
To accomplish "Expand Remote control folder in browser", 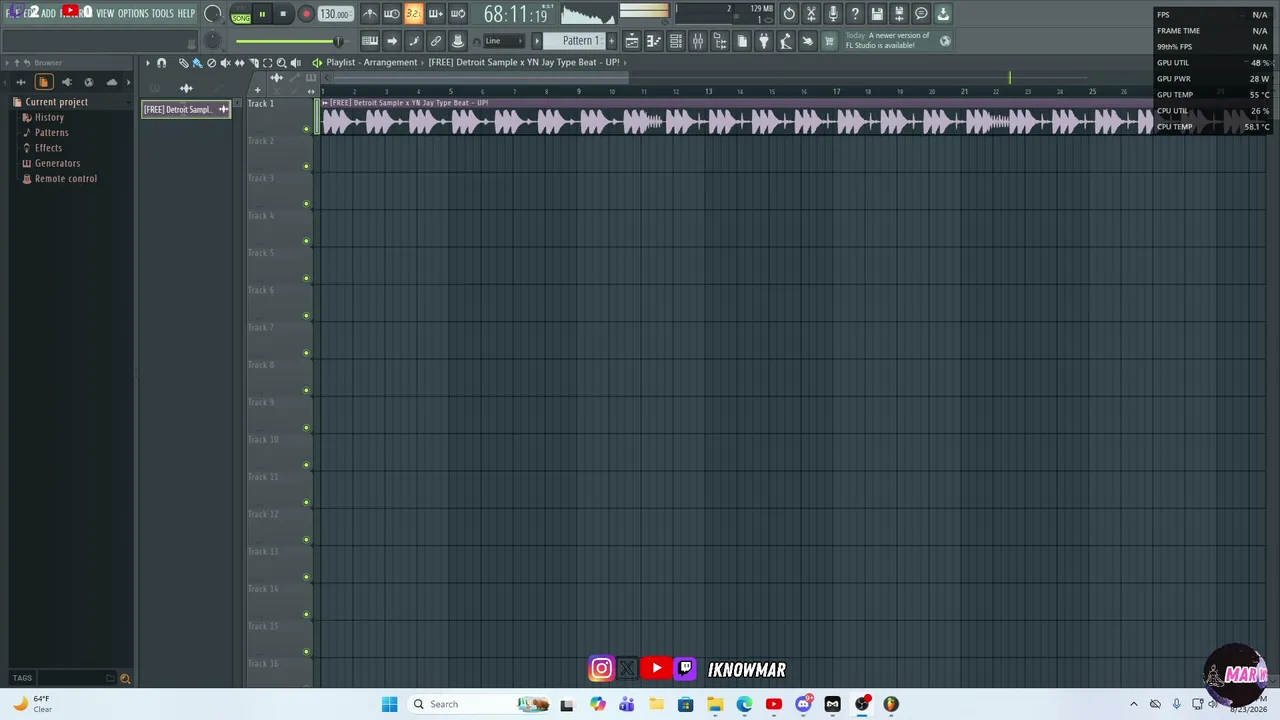I will [66, 179].
